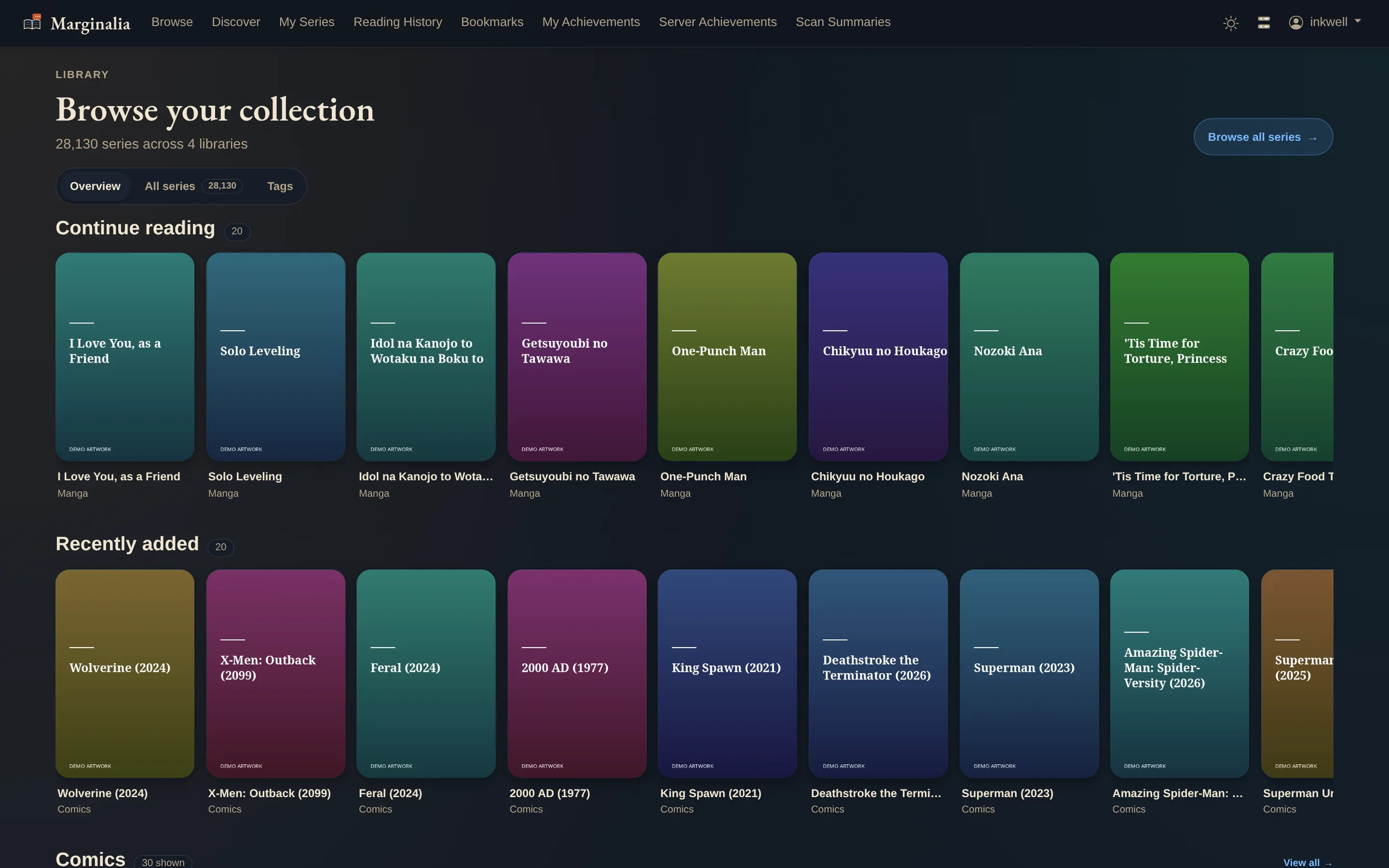Image resolution: width=1389 pixels, height=868 pixels.
Task: Open the 2000 AD (1977) cover
Action: (577, 673)
